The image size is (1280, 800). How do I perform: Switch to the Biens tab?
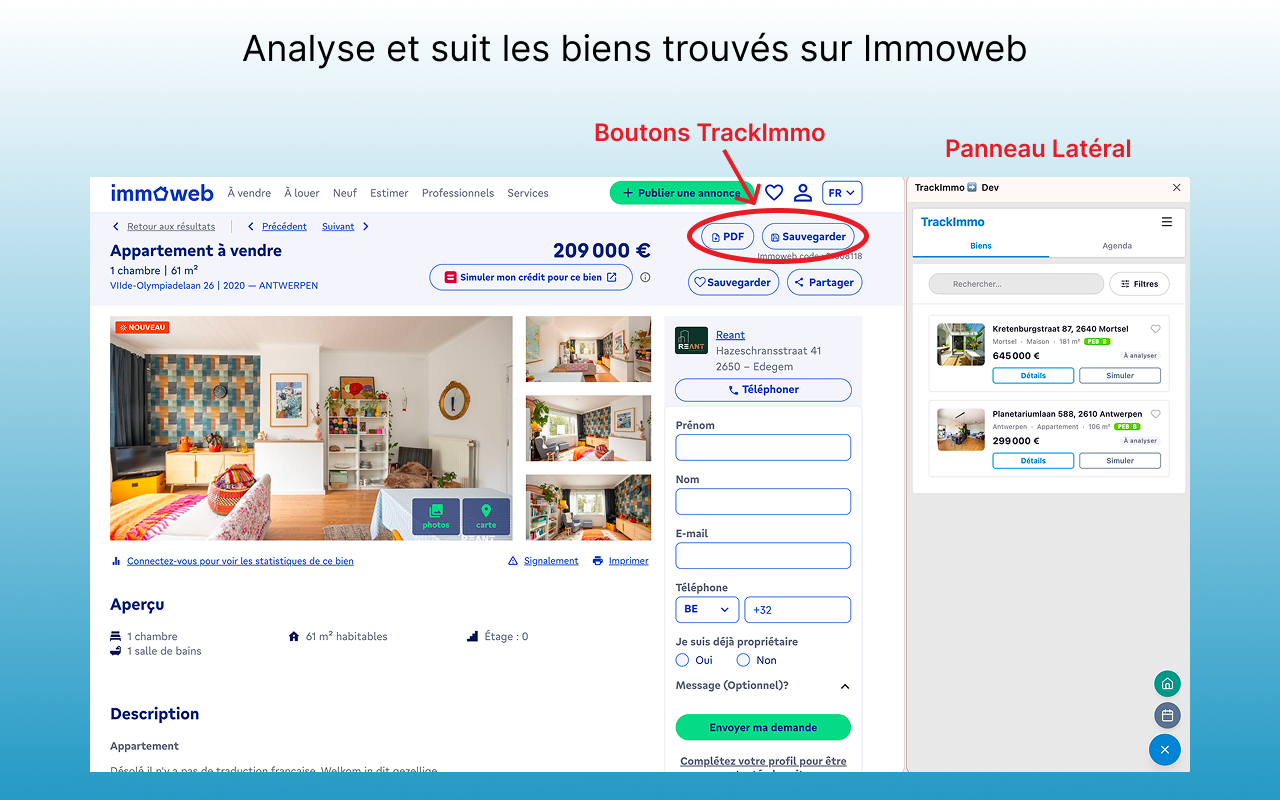coord(981,246)
